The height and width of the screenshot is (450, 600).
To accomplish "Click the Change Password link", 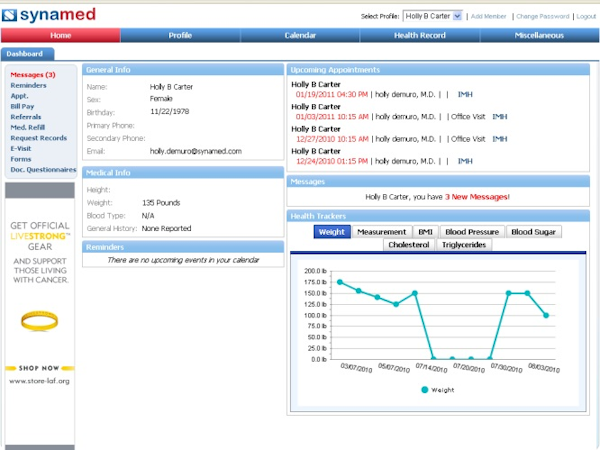I will tap(542, 17).
